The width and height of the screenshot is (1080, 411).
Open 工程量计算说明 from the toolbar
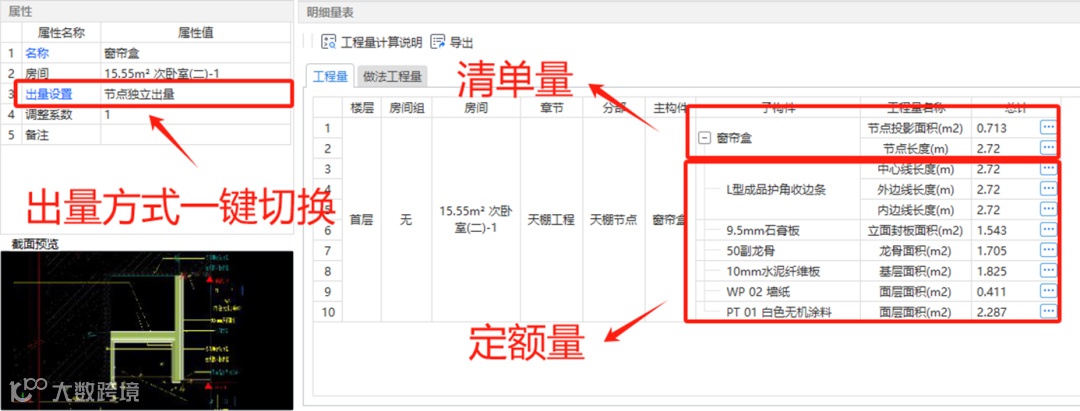(x=372, y=43)
